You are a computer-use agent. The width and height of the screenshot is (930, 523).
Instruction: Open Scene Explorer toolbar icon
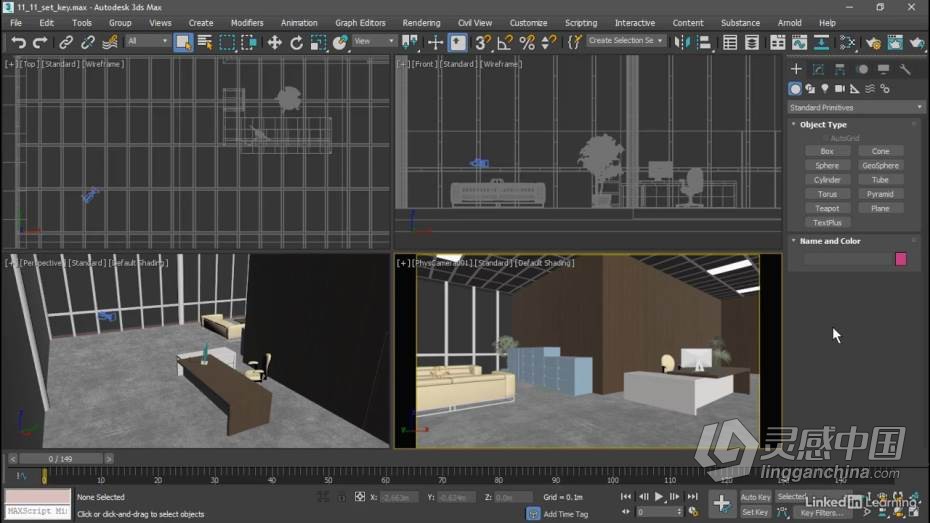[x=730, y=42]
